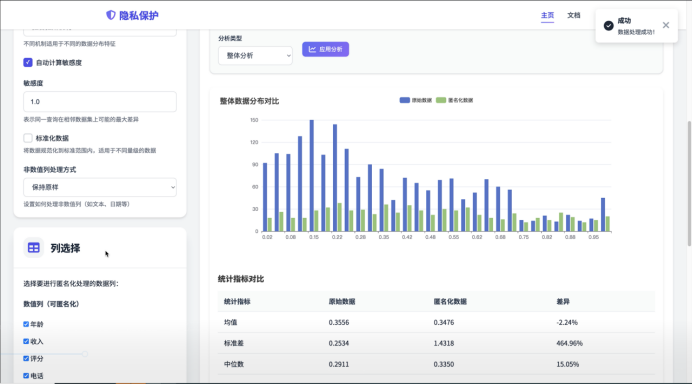Click the 15.05% difference cell
The image size is (693, 384).
[x=567, y=364]
